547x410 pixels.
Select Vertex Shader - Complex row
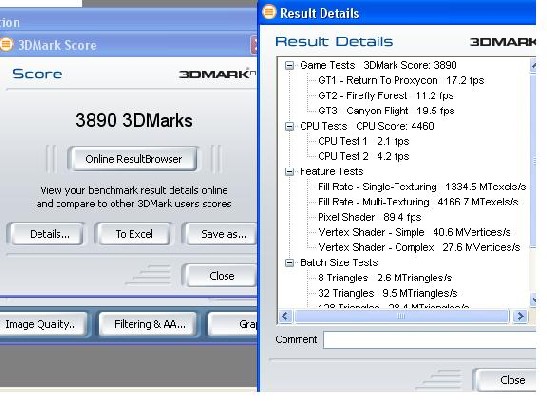419,247
